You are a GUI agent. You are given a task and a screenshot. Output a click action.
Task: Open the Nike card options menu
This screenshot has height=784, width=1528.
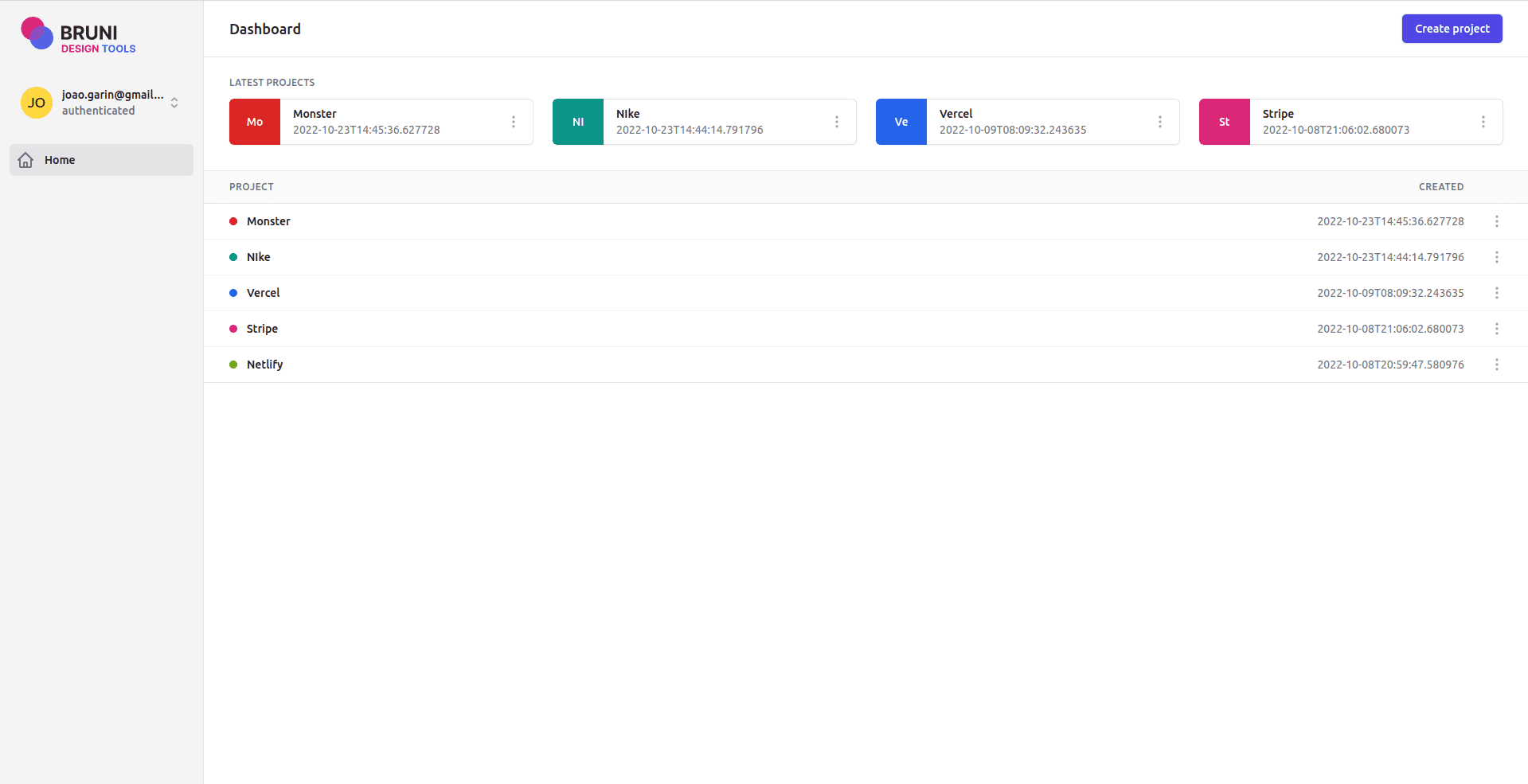click(837, 122)
